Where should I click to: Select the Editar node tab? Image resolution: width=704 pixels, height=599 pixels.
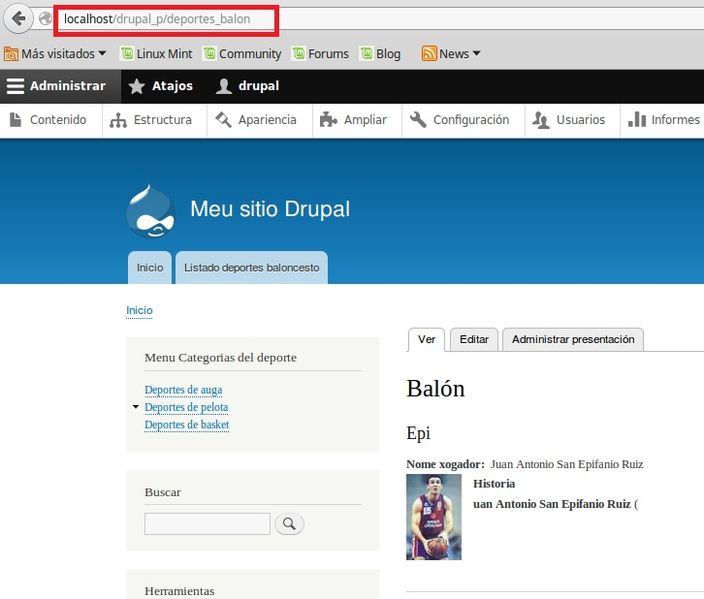click(474, 339)
